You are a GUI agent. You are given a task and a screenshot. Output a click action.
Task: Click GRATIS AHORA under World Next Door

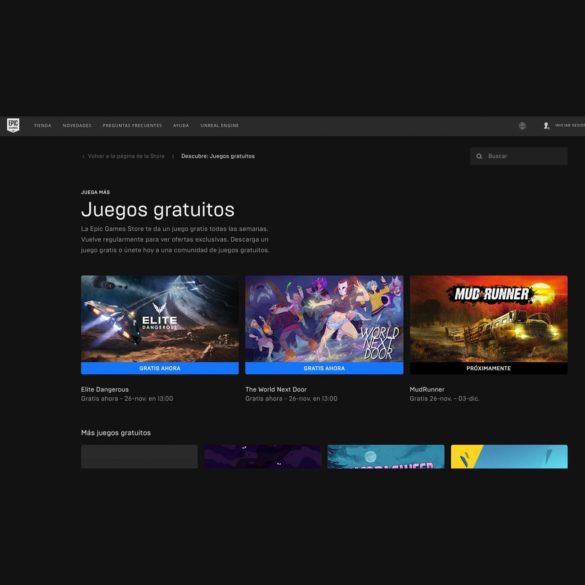pos(324,368)
